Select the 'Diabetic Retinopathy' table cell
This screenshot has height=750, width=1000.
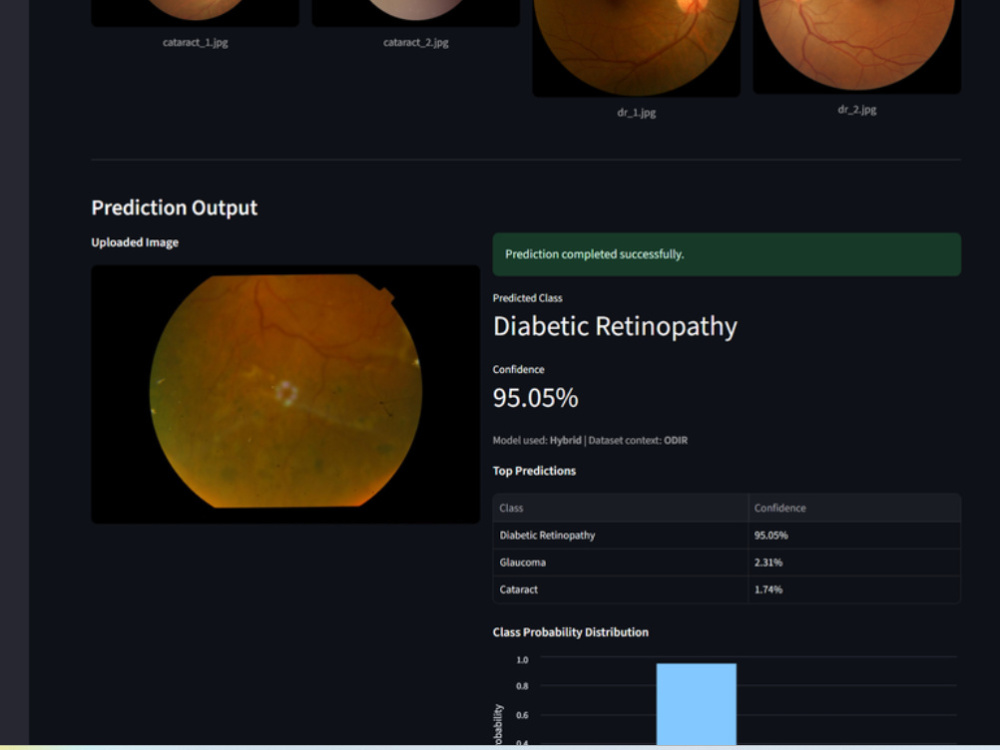pyautogui.click(x=620, y=536)
